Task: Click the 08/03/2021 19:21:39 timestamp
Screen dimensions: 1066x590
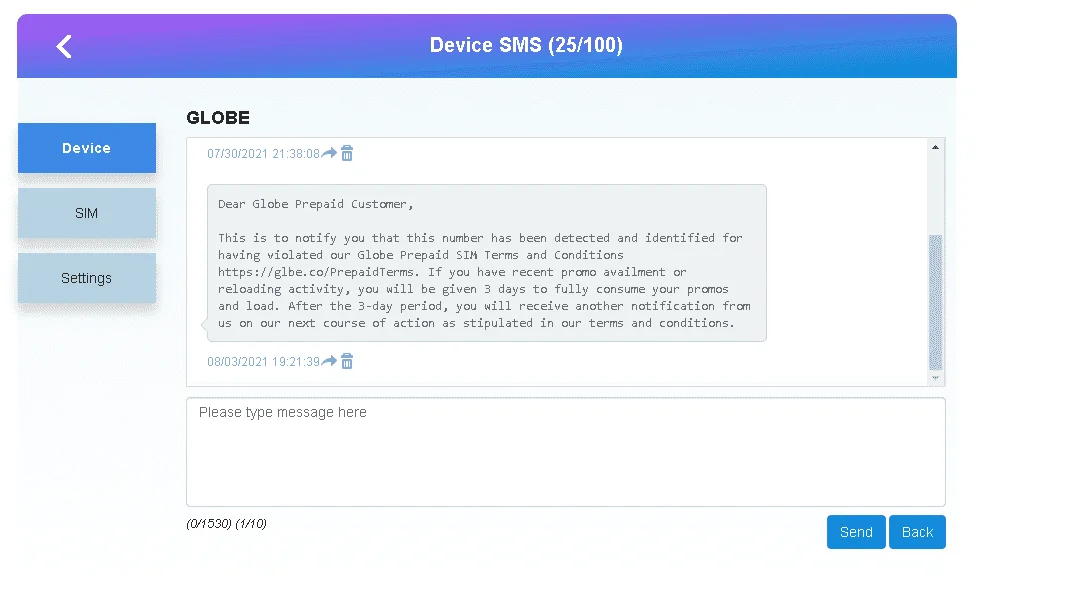Action: click(x=263, y=362)
